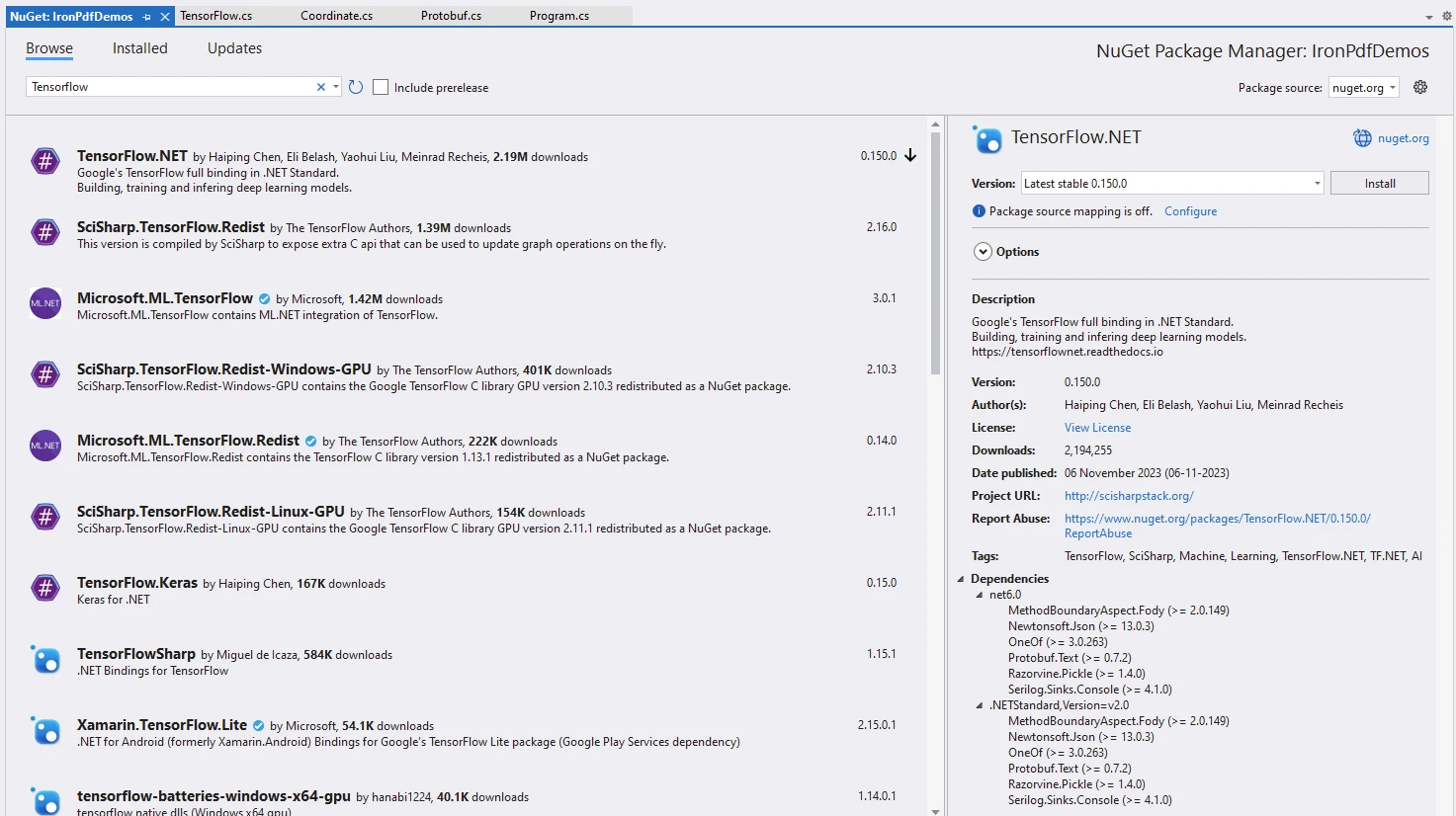Viewport: 1456px width, 816px height.
Task: Click the SciSharp.TensorFlow.Redist package icon
Action: click(x=45, y=232)
